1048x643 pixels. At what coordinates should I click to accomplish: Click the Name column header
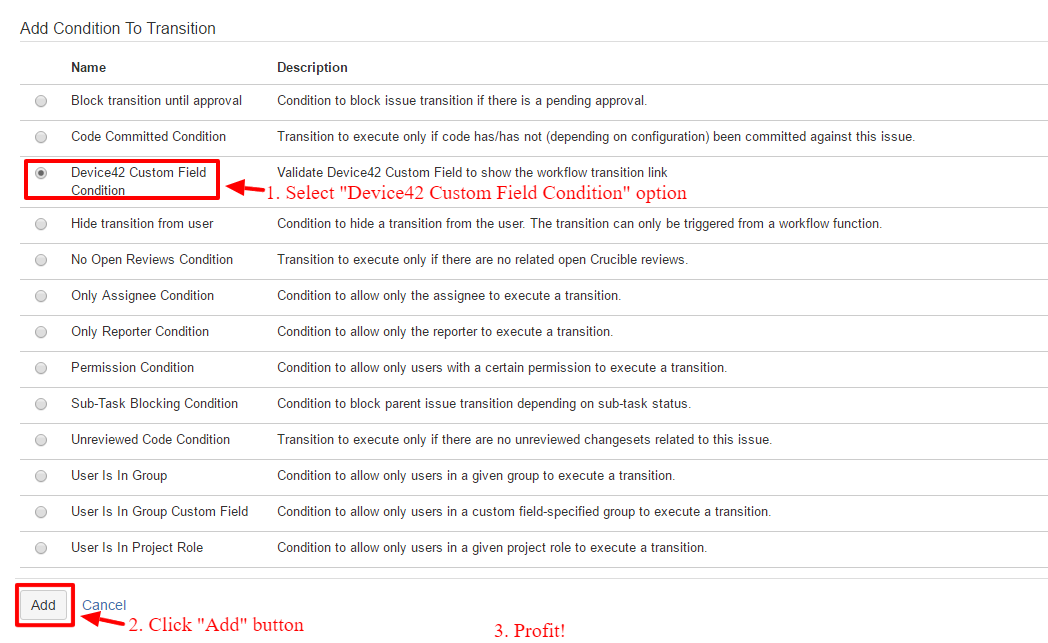88,67
